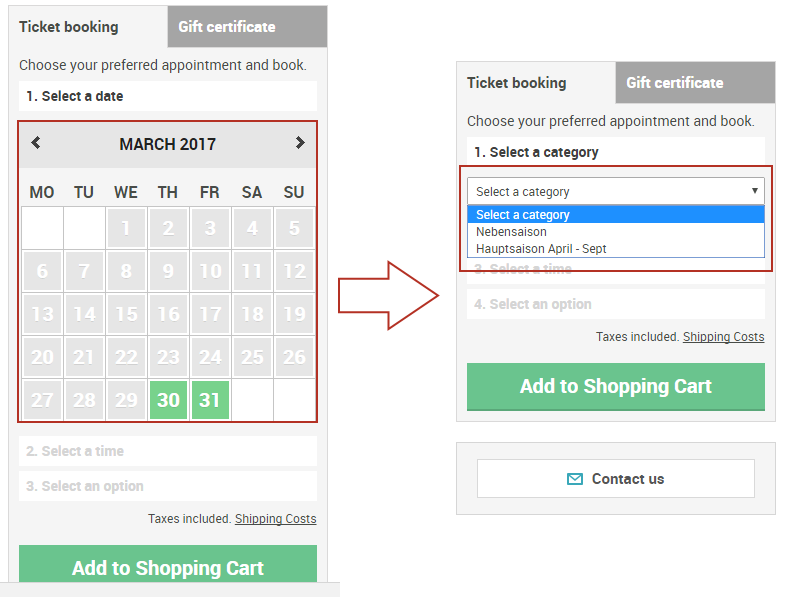Pick March 30 on the calendar
This screenshot has height=600, width=800.
(168, 400)
